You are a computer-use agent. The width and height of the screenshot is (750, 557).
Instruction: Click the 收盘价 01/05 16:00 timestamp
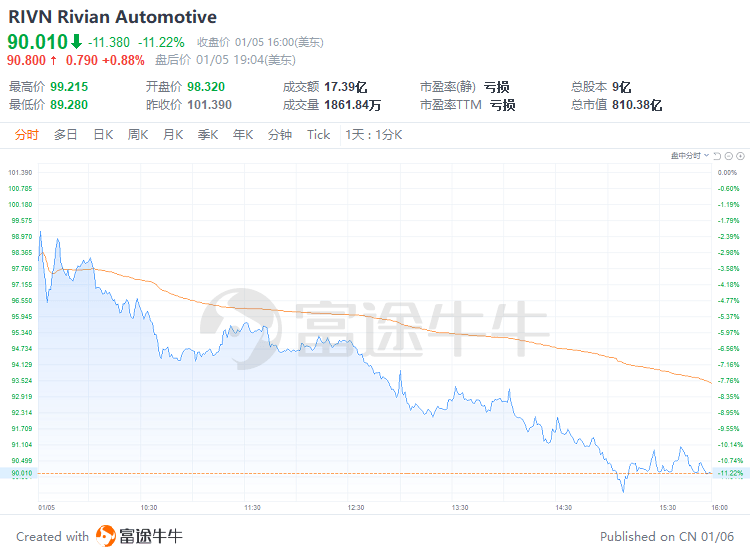(x=260, y=43)
